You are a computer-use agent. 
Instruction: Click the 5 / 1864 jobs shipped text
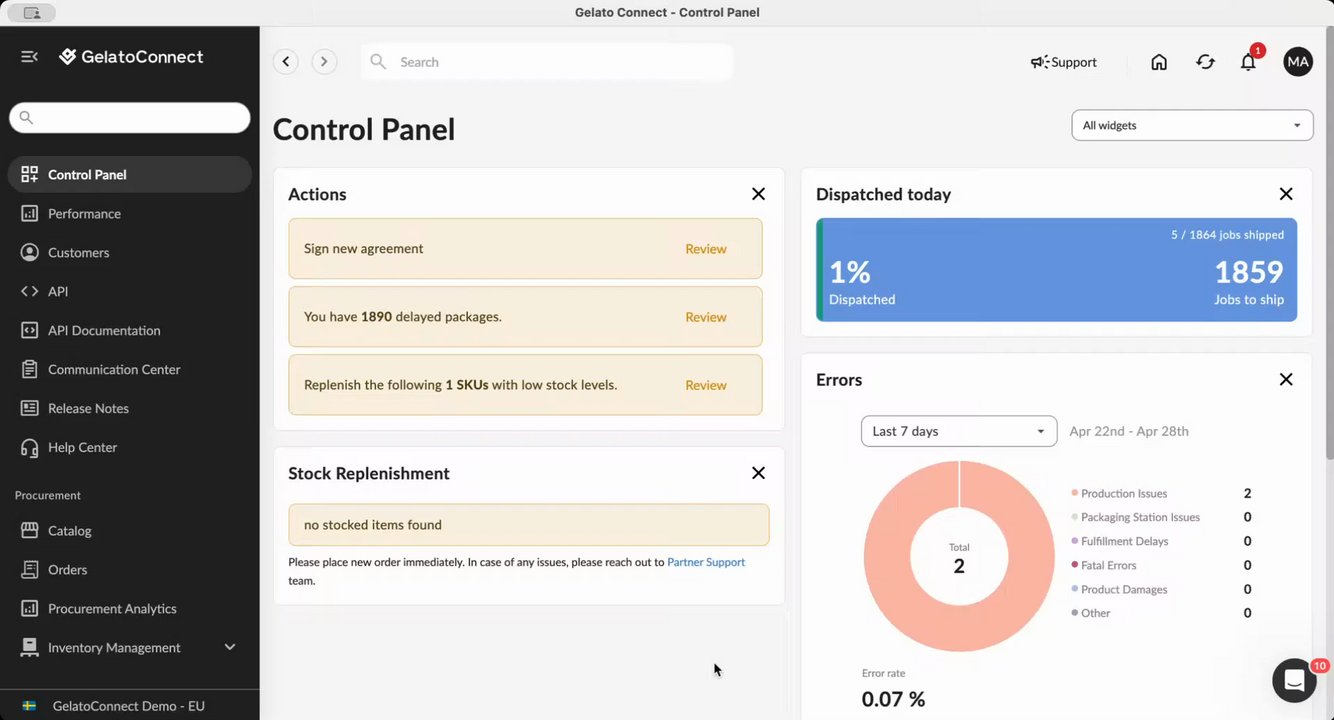click(x=1228, y=235)
